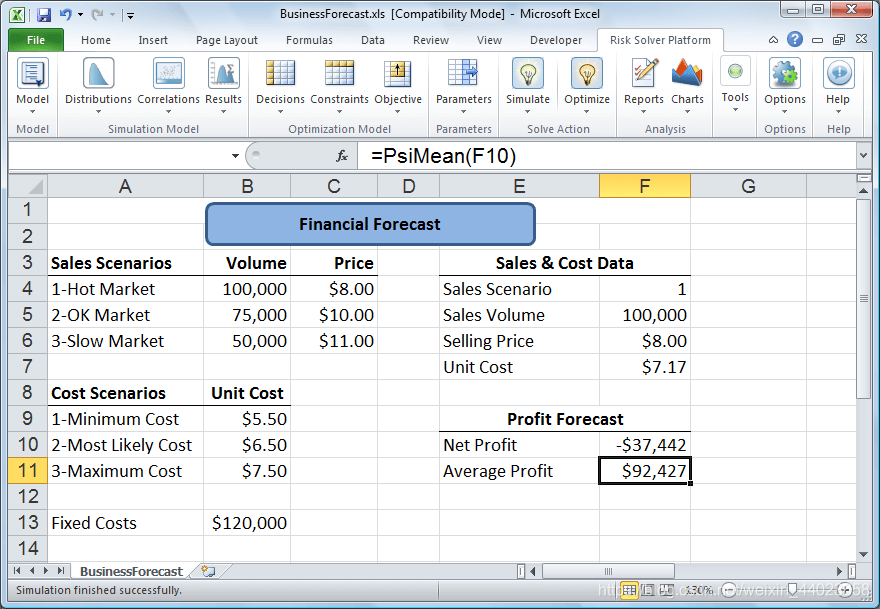This screenshot has height=609, width=880.
Task: Switch to the Insert tab
Action: coord(153,40)
